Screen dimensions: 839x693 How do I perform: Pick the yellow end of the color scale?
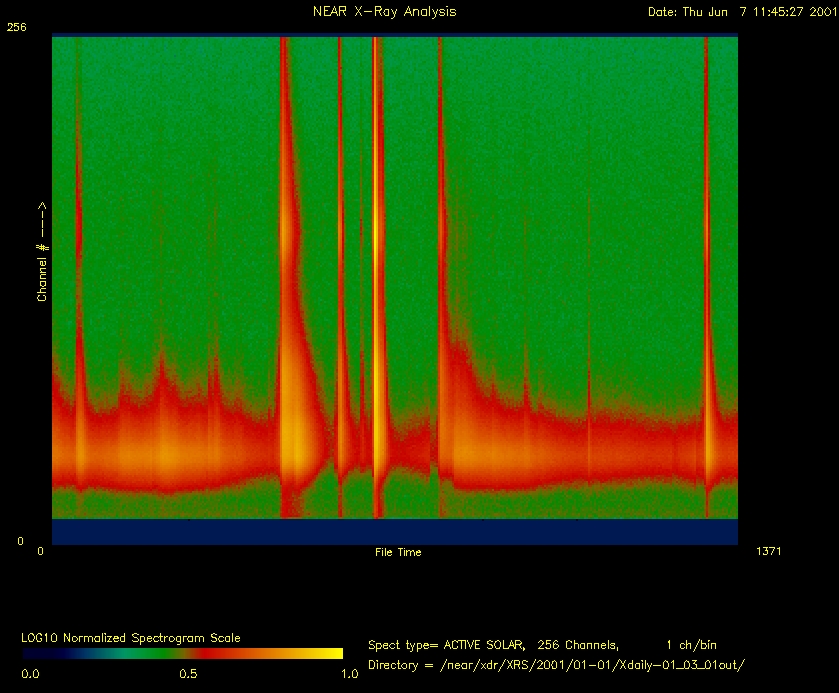(x=332, y=653)
